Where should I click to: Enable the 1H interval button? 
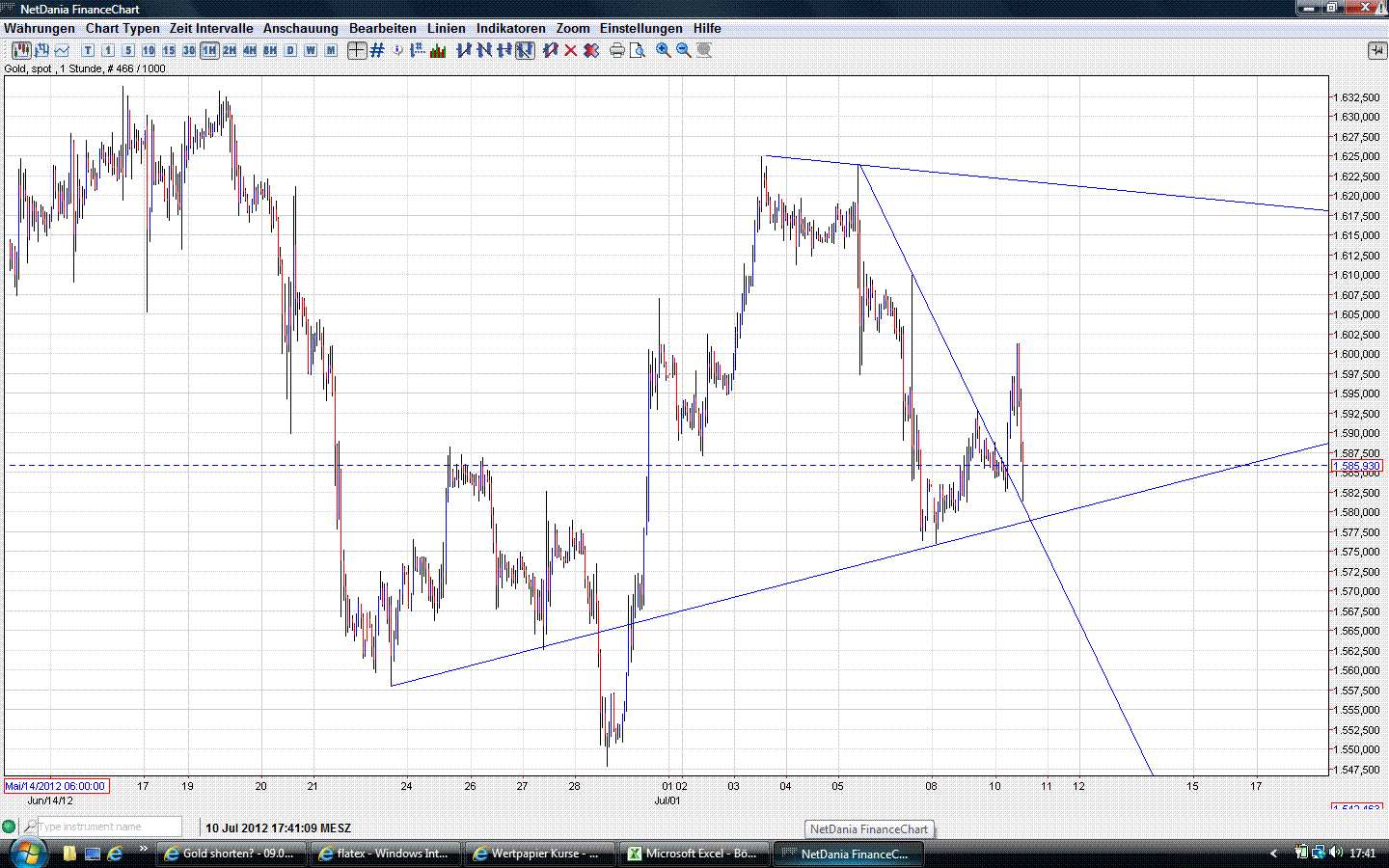coord(208,50)
